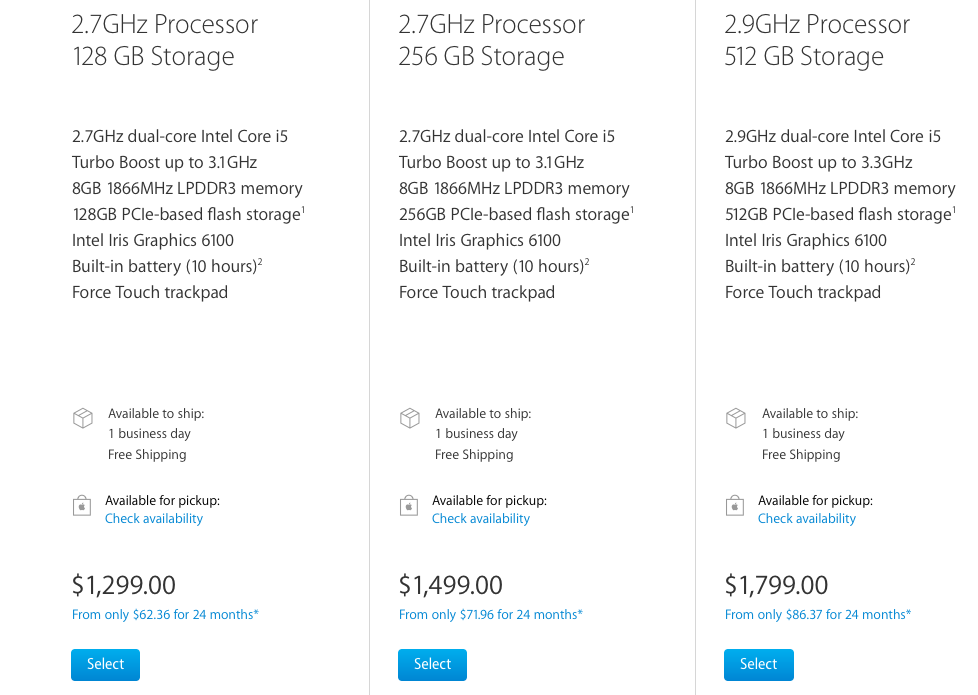Click the shipping box icon for 256 GB model
The image size is (978, 695).
click(409, 417)
